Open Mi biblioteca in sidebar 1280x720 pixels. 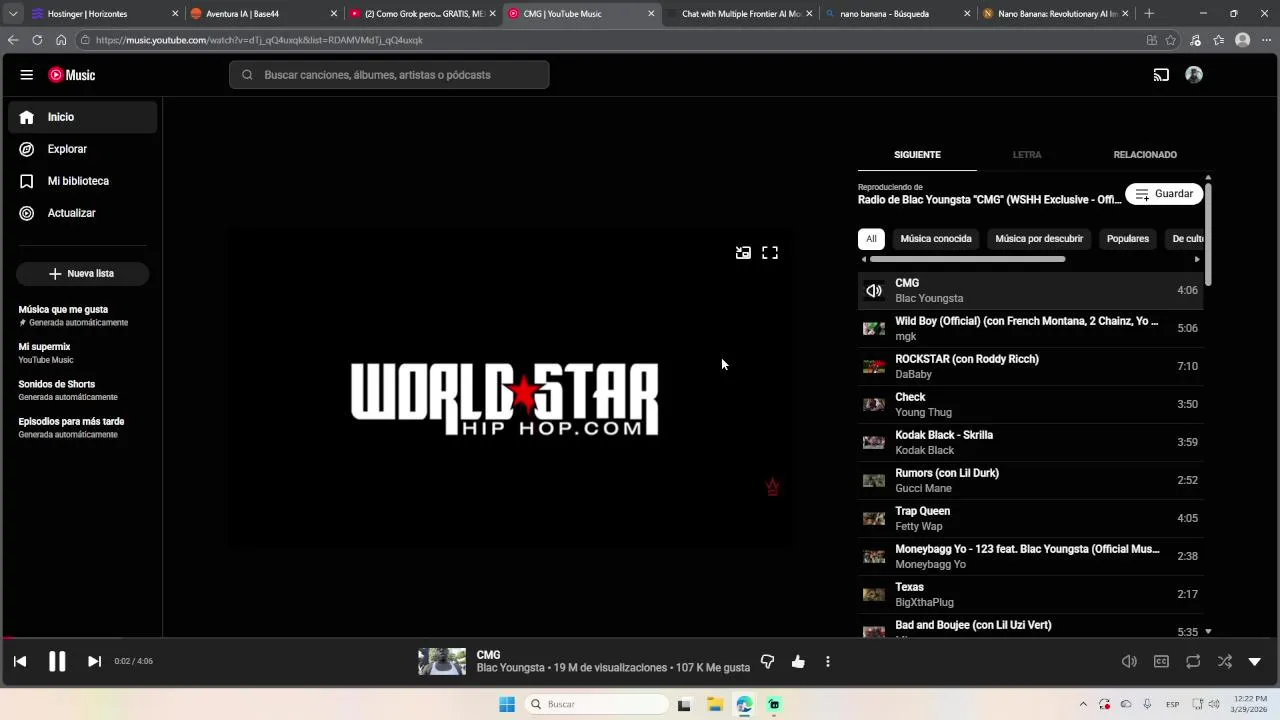(x=83, y=181)
